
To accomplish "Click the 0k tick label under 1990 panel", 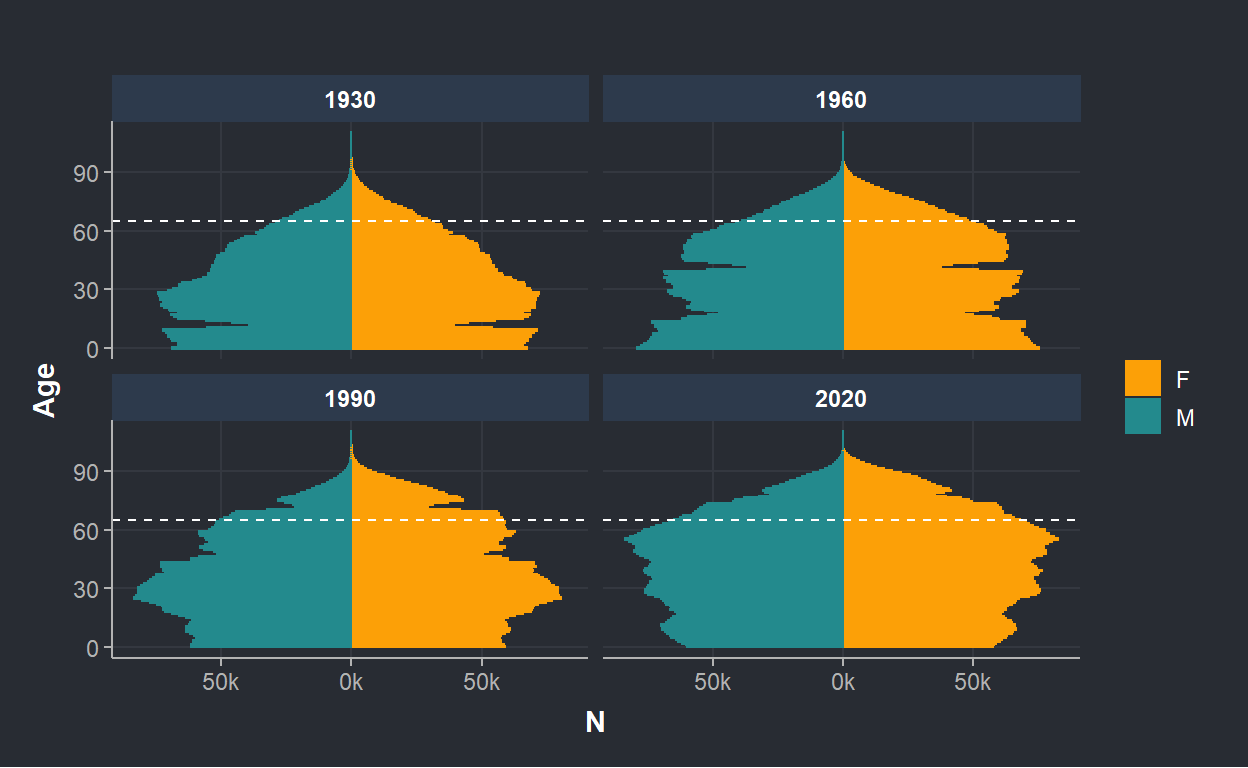I will (351, 683).
